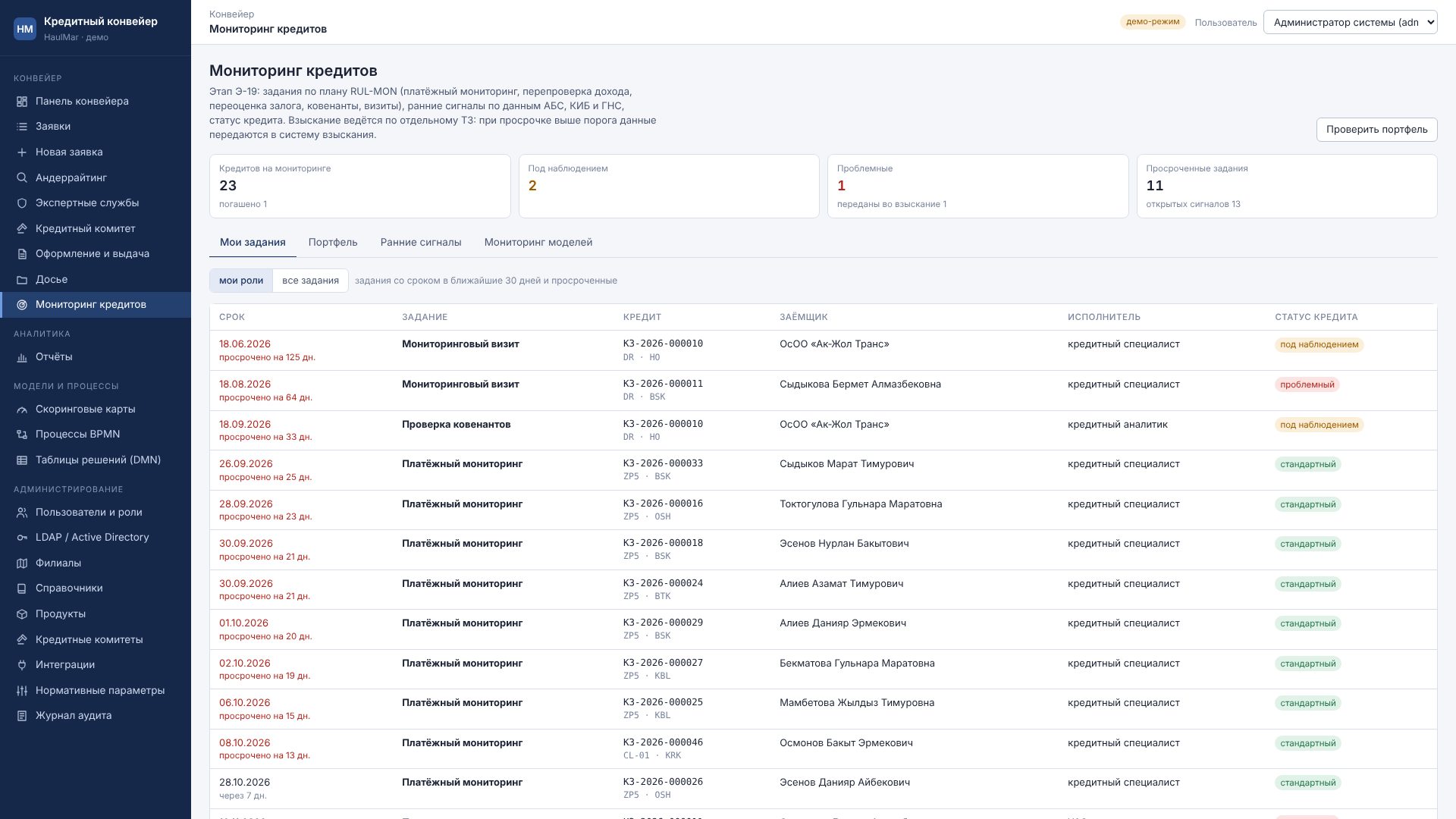
Task: Click the gavel icon for Кредитный комитет
Action: click(22, 229)
